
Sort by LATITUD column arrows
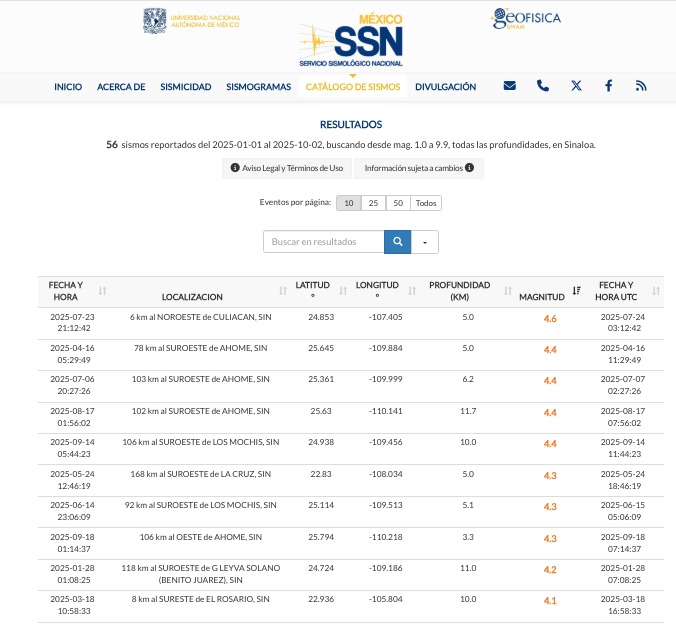(343, 291)
